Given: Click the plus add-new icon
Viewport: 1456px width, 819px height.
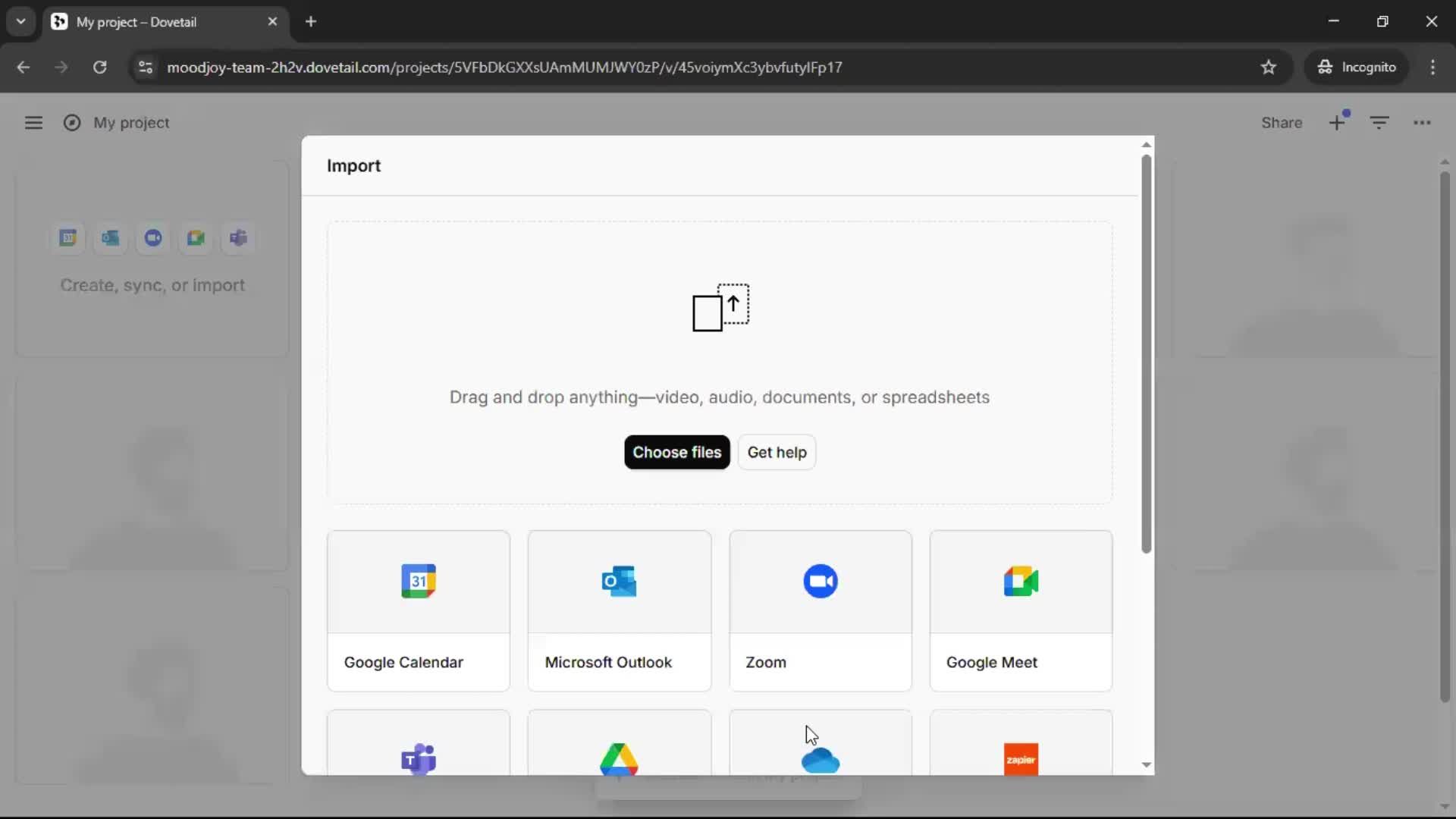Looking at the screenshot, I should pyautogui.click(x=1337, y=123).
